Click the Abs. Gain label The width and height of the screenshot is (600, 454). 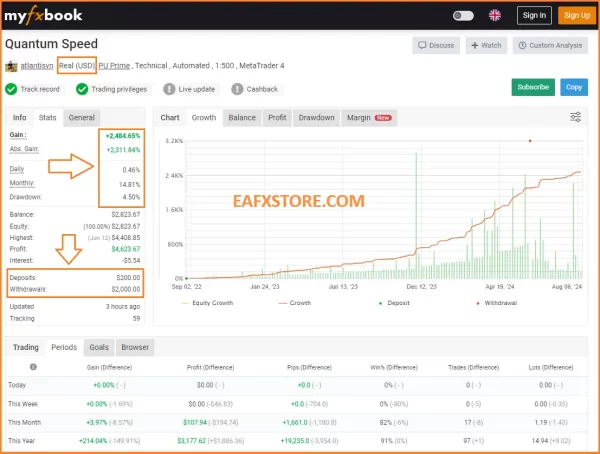click(x=24, y=149)
